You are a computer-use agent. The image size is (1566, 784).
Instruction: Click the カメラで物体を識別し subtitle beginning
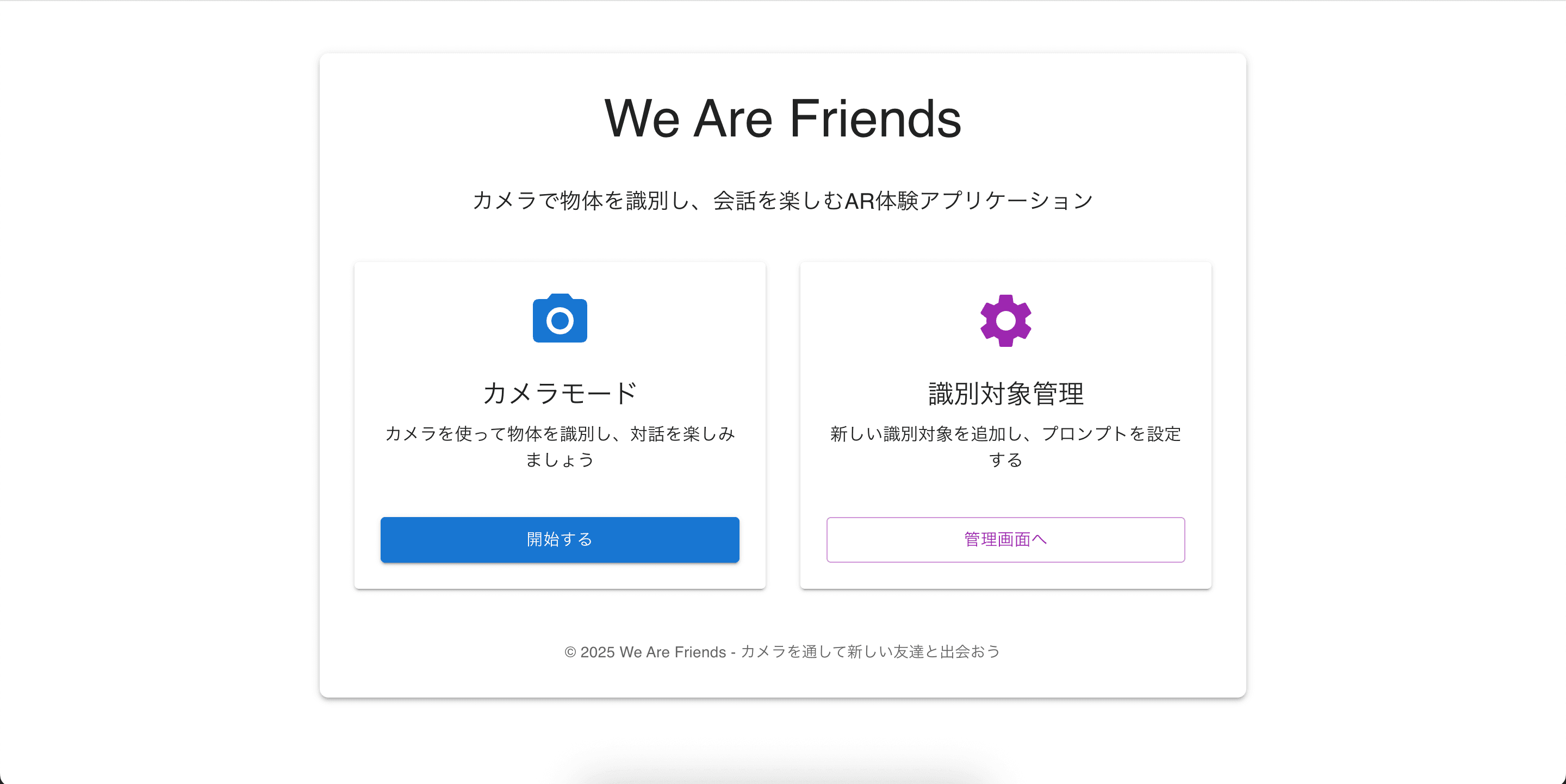click(581, 201)
